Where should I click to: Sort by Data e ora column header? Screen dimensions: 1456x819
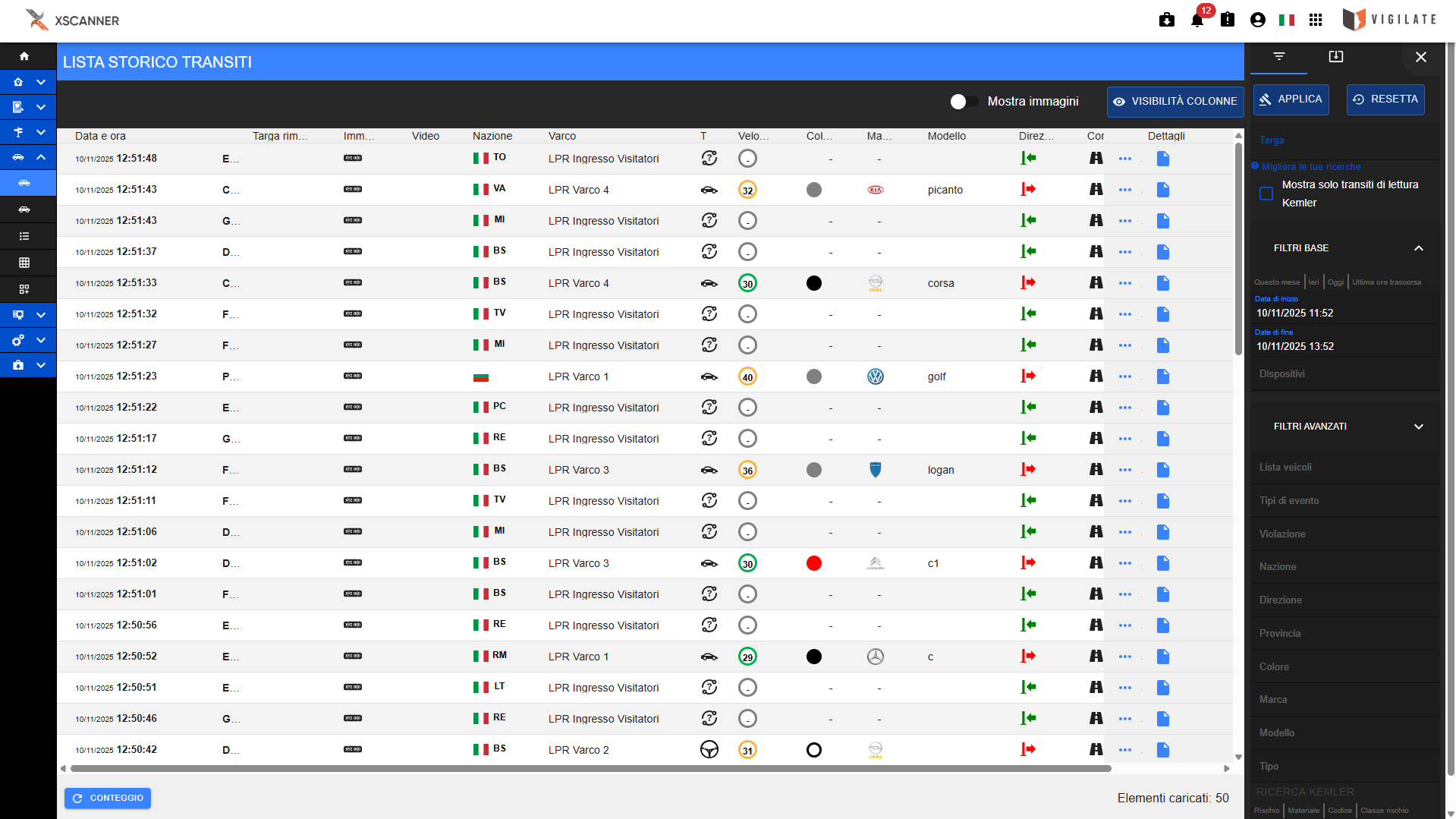[100, 137]
